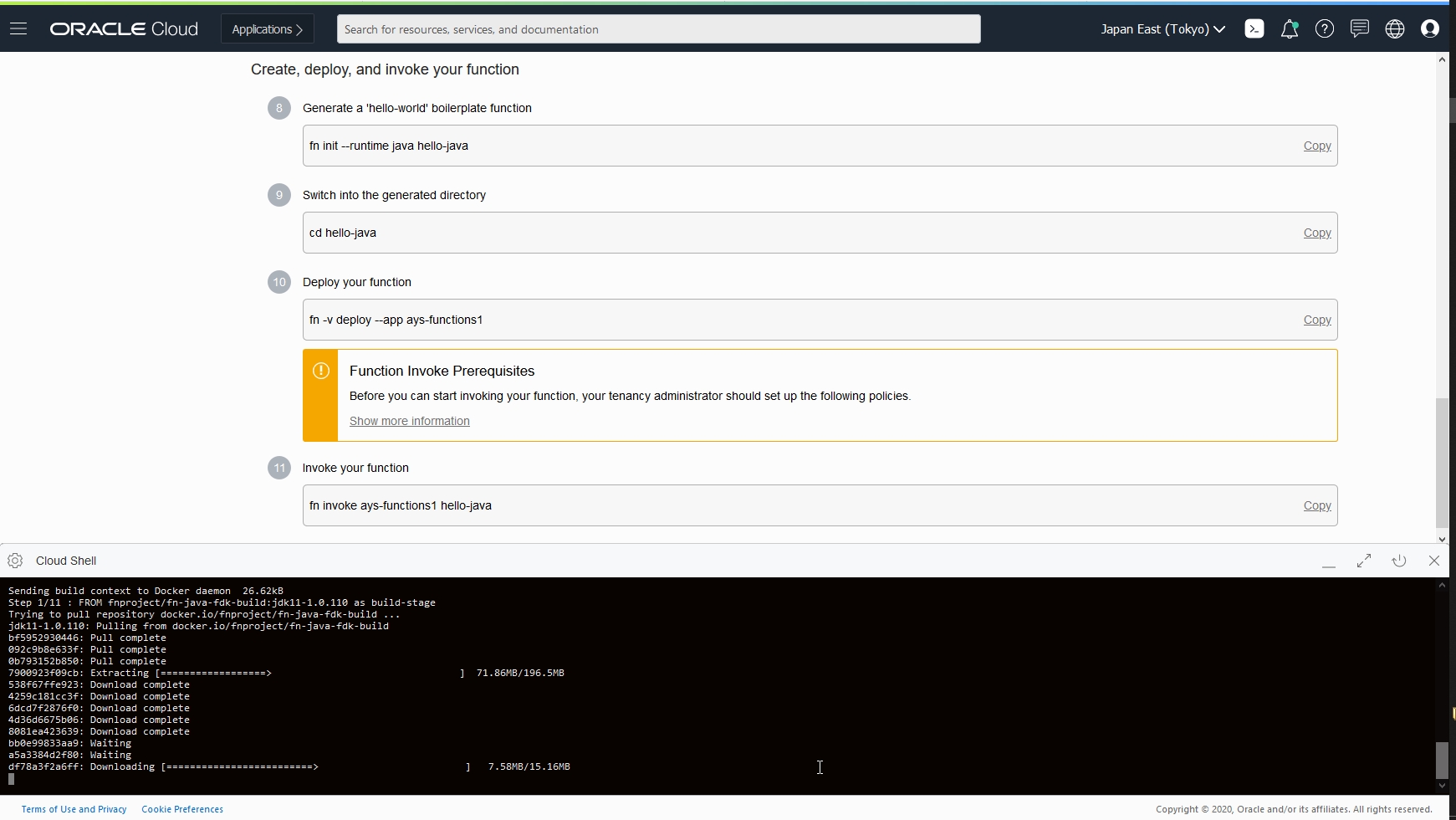Open the user profile icon
The width and height of the screenshot is (1456, 820).
click(x=1430, y=29)
